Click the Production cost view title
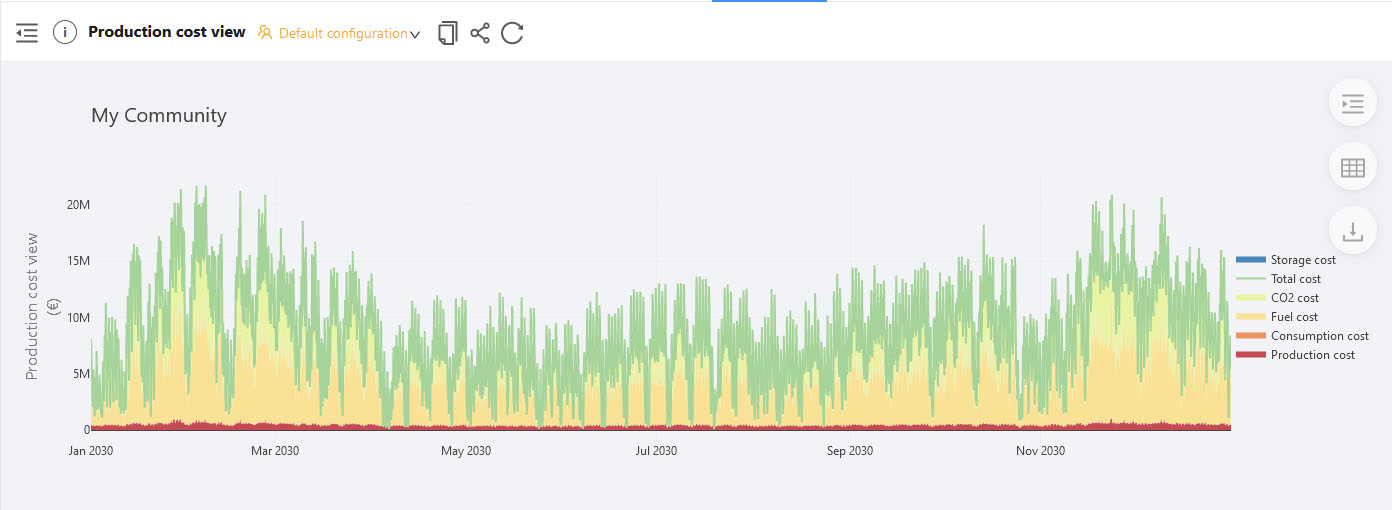Screen dimensions: 1392x510 tap(167, 32)
